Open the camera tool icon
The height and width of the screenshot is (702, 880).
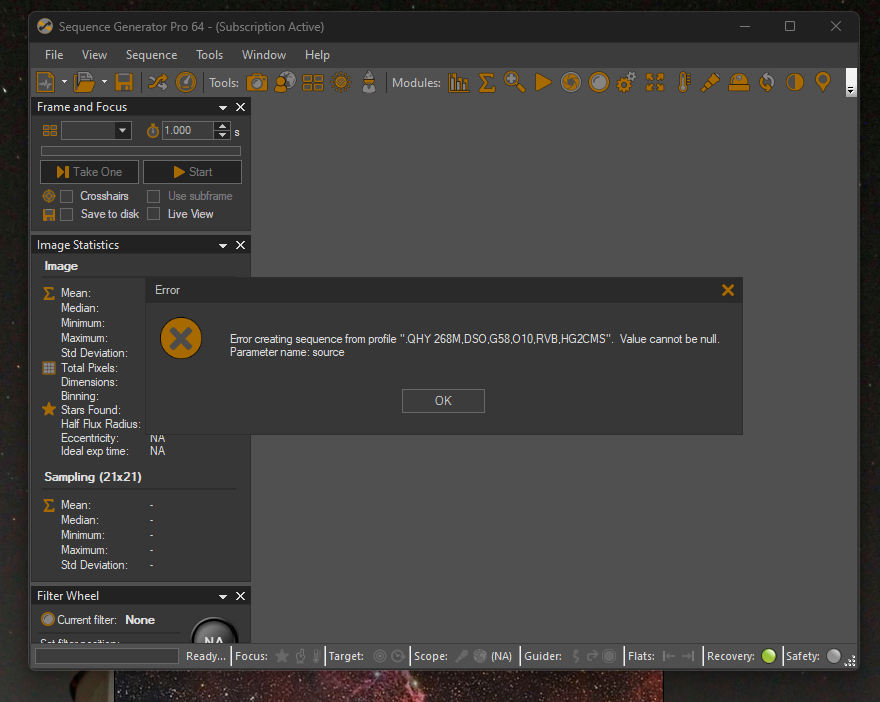[257, 82]
